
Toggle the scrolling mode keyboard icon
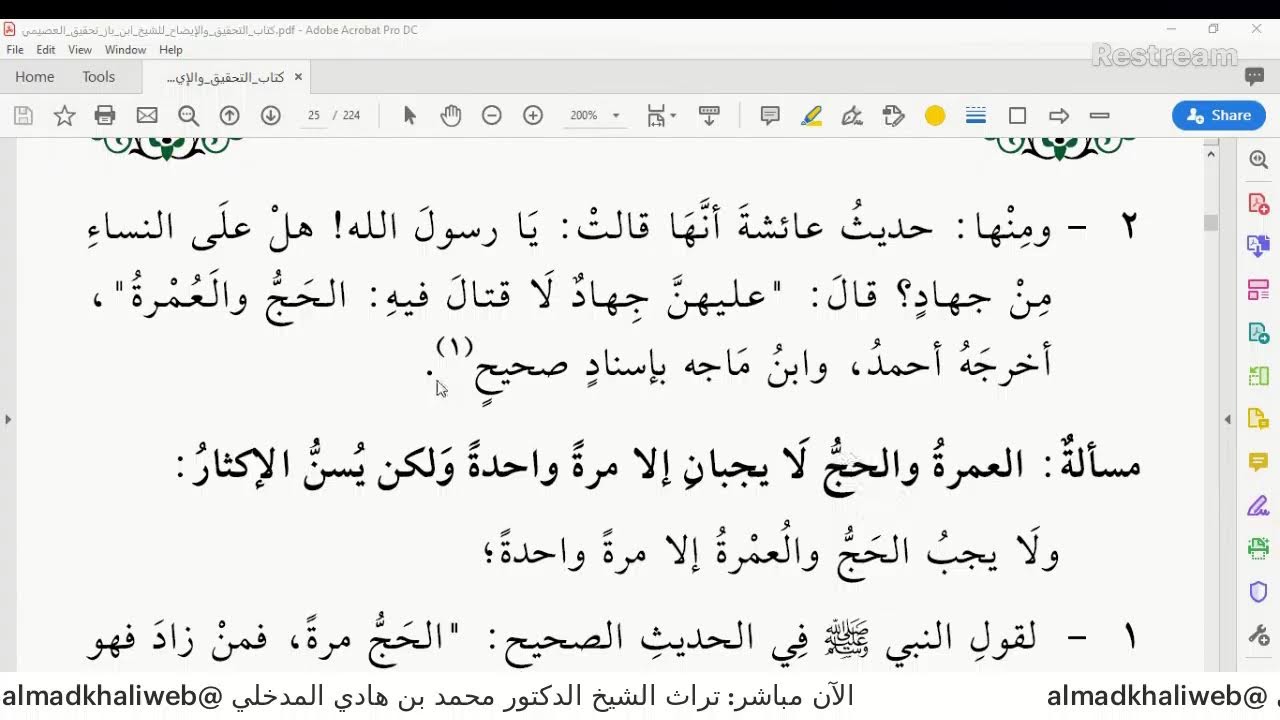(709, 116)
